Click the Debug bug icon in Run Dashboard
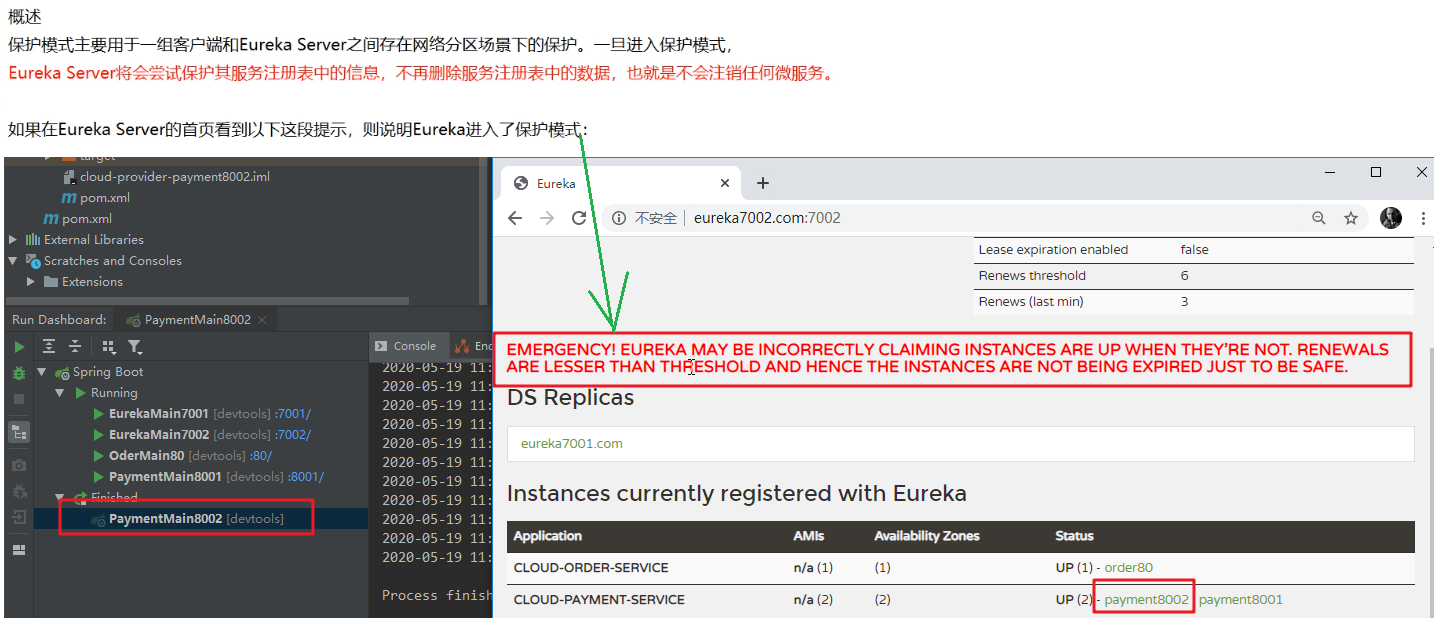The width and height of the screenshot is (1447, 621). (19, 372)
